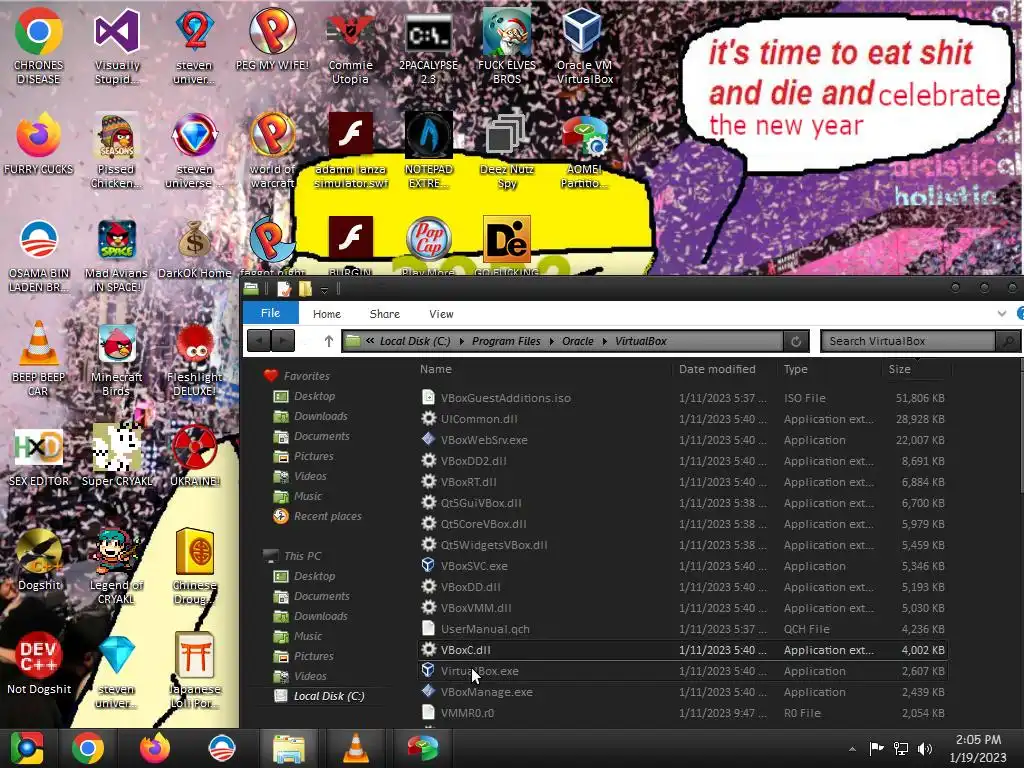Open address bar overflow double chevron

pos(370,341)
